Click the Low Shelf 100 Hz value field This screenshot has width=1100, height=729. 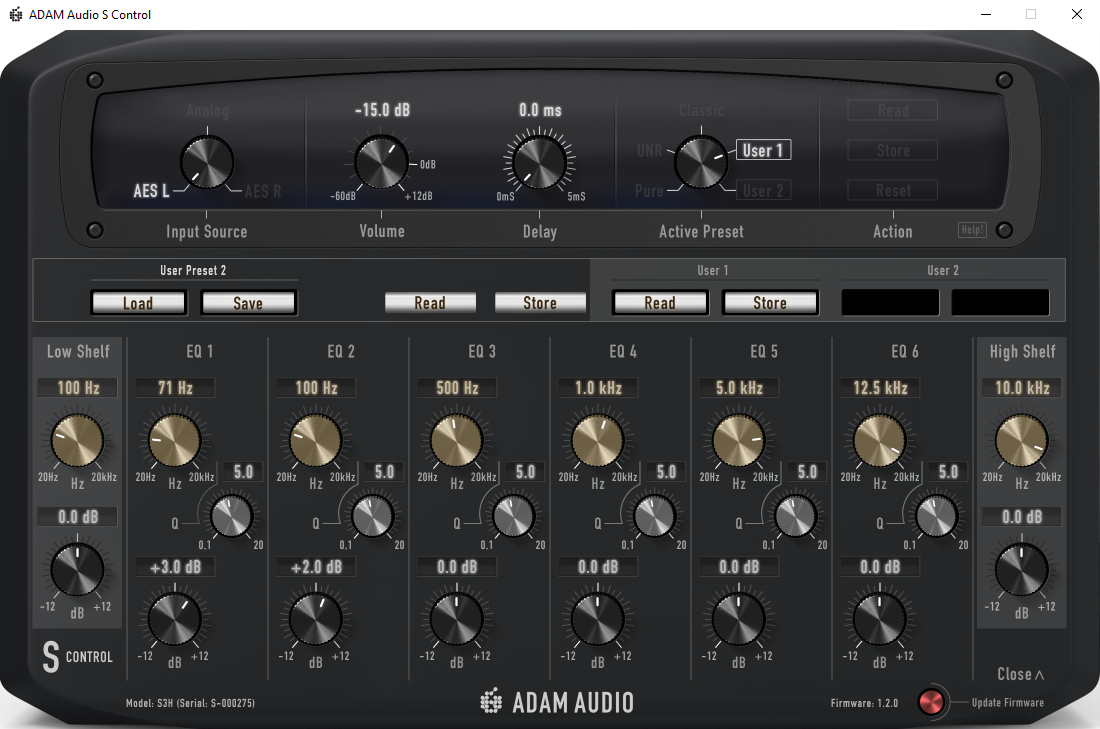78,387
